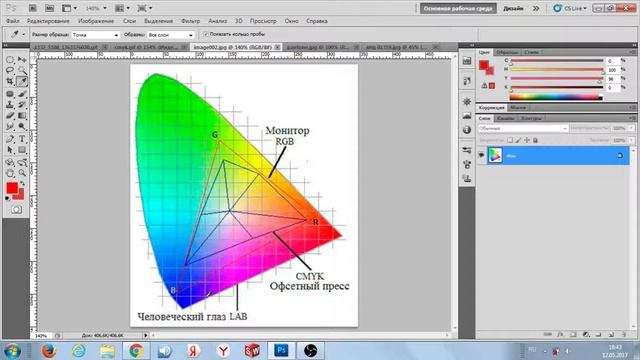The image size is (640, 360).
Task: Open the Clone Source stamp panel icon
Action: (467, 178)
